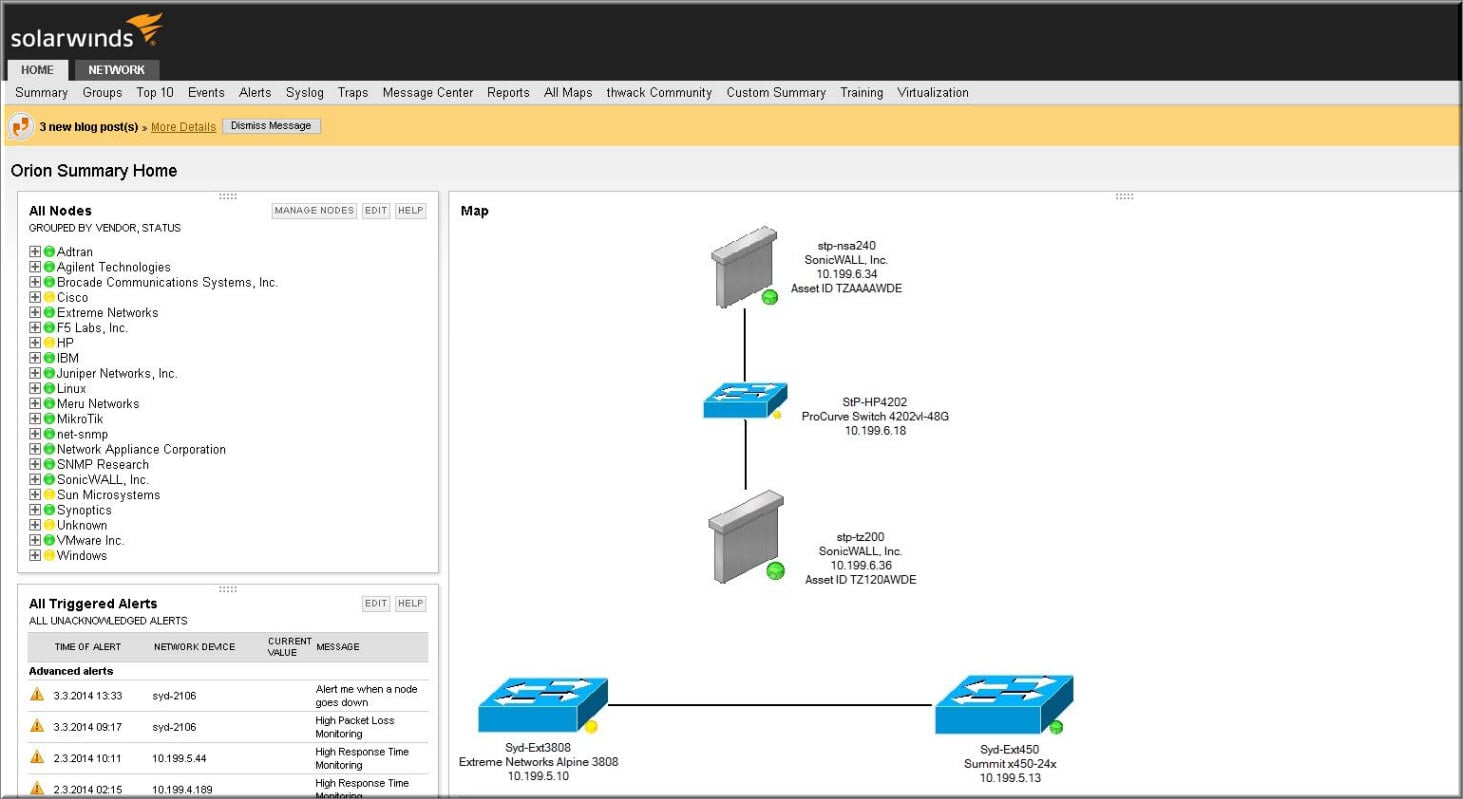Click the green status icon beside net-snmp
This screenshot has width=1463, height=799.
pyautogui.click(x=49, y=434)
